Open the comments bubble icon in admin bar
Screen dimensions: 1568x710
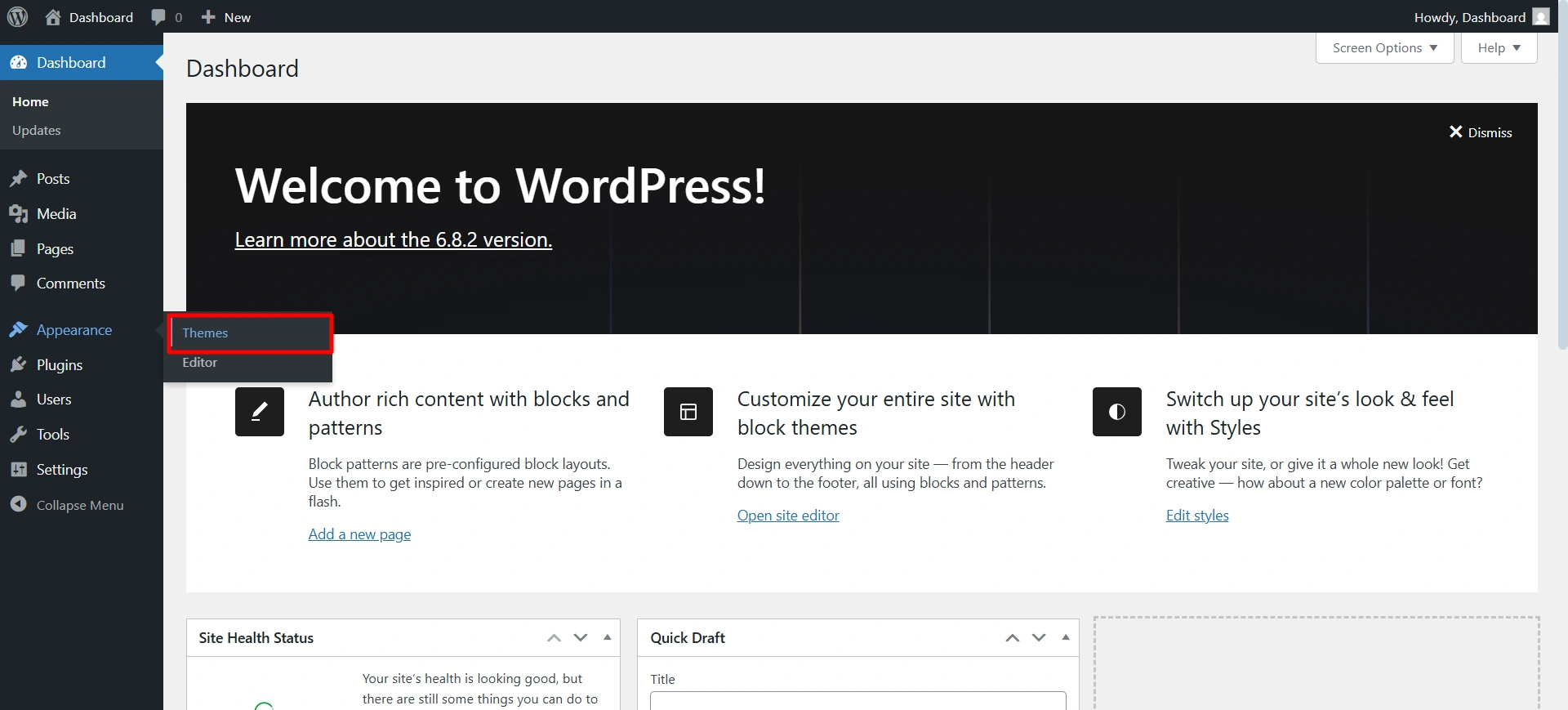pyautogui.click(x=158, y=17)
